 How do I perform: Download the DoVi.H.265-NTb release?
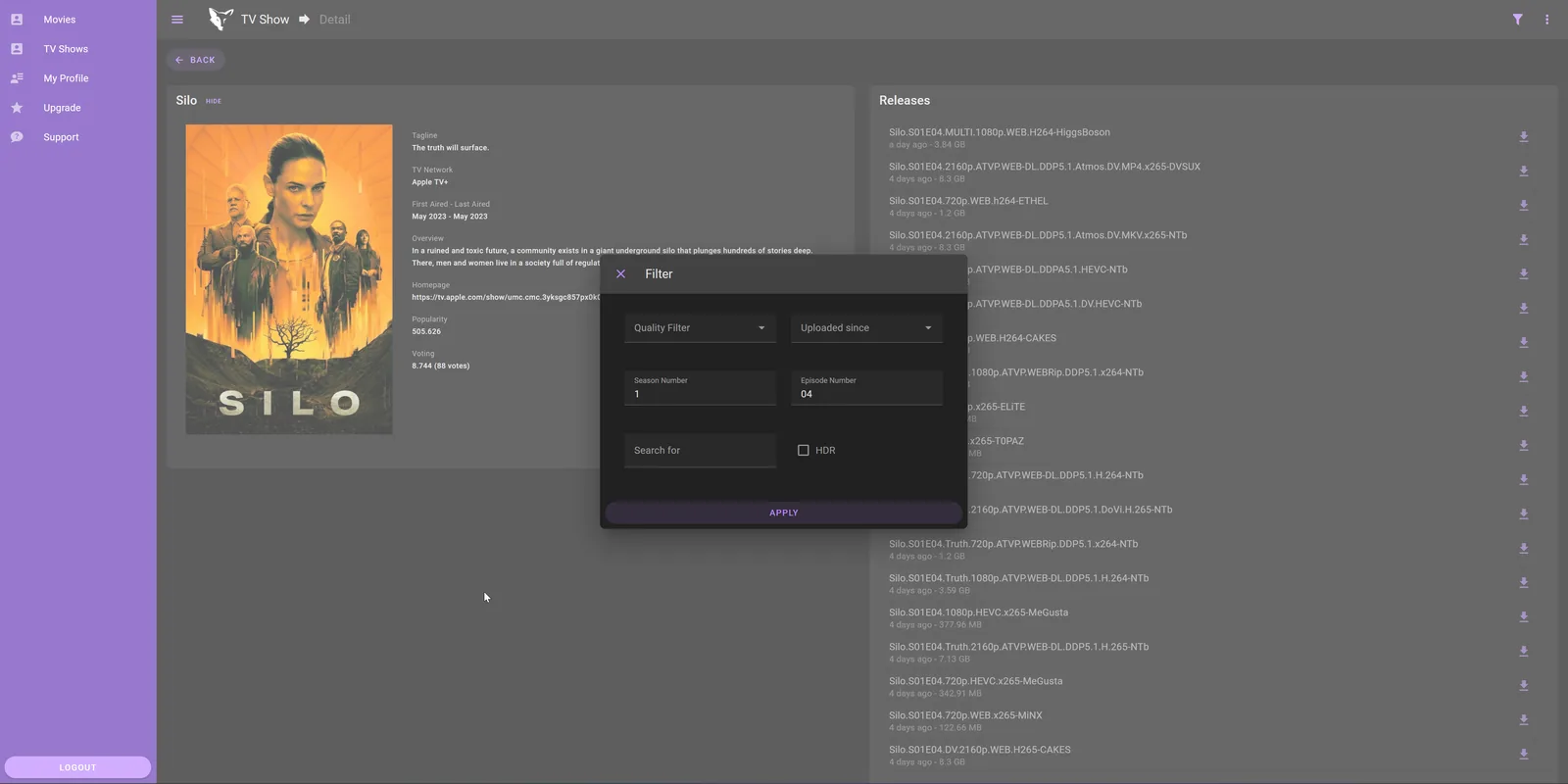(1523, 514)
